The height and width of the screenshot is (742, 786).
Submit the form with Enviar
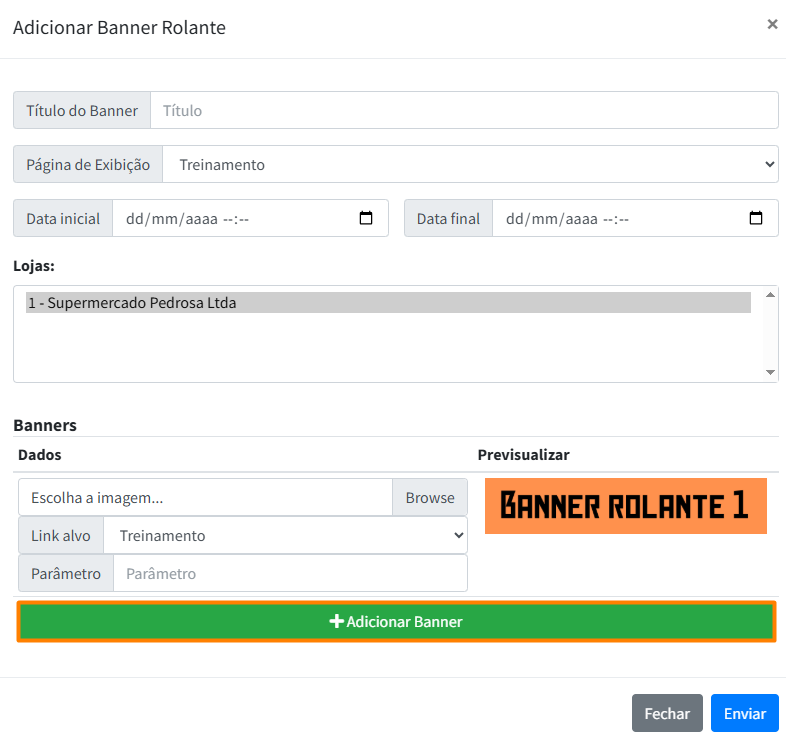coord(744,713)
